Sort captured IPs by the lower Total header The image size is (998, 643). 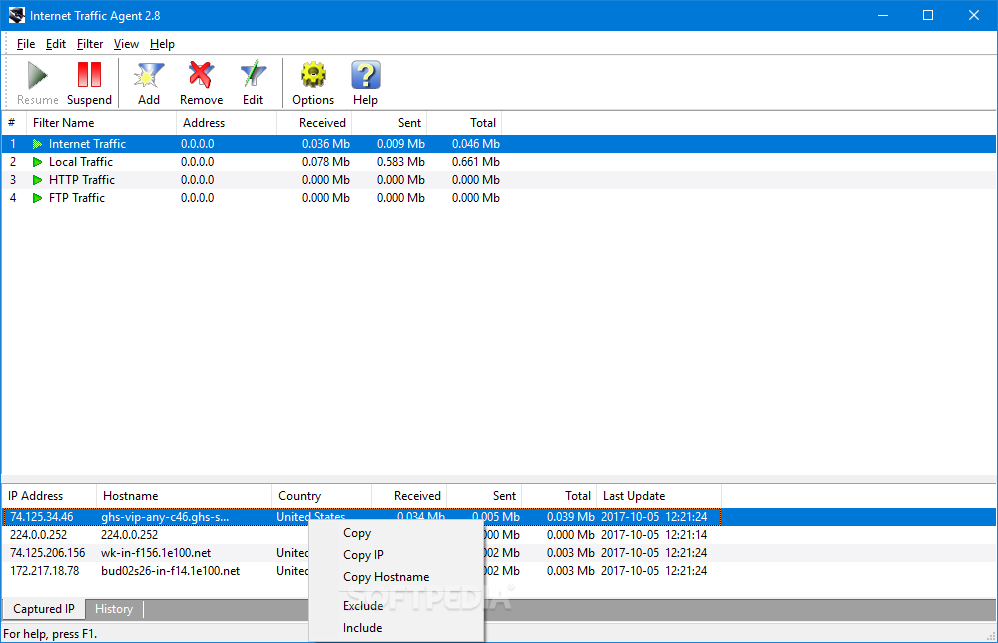pyautogui.click(x=559, y=496)
